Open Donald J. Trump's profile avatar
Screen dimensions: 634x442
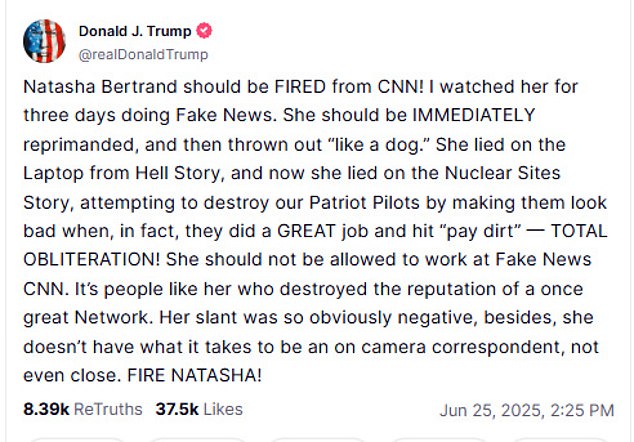point(44,41)
